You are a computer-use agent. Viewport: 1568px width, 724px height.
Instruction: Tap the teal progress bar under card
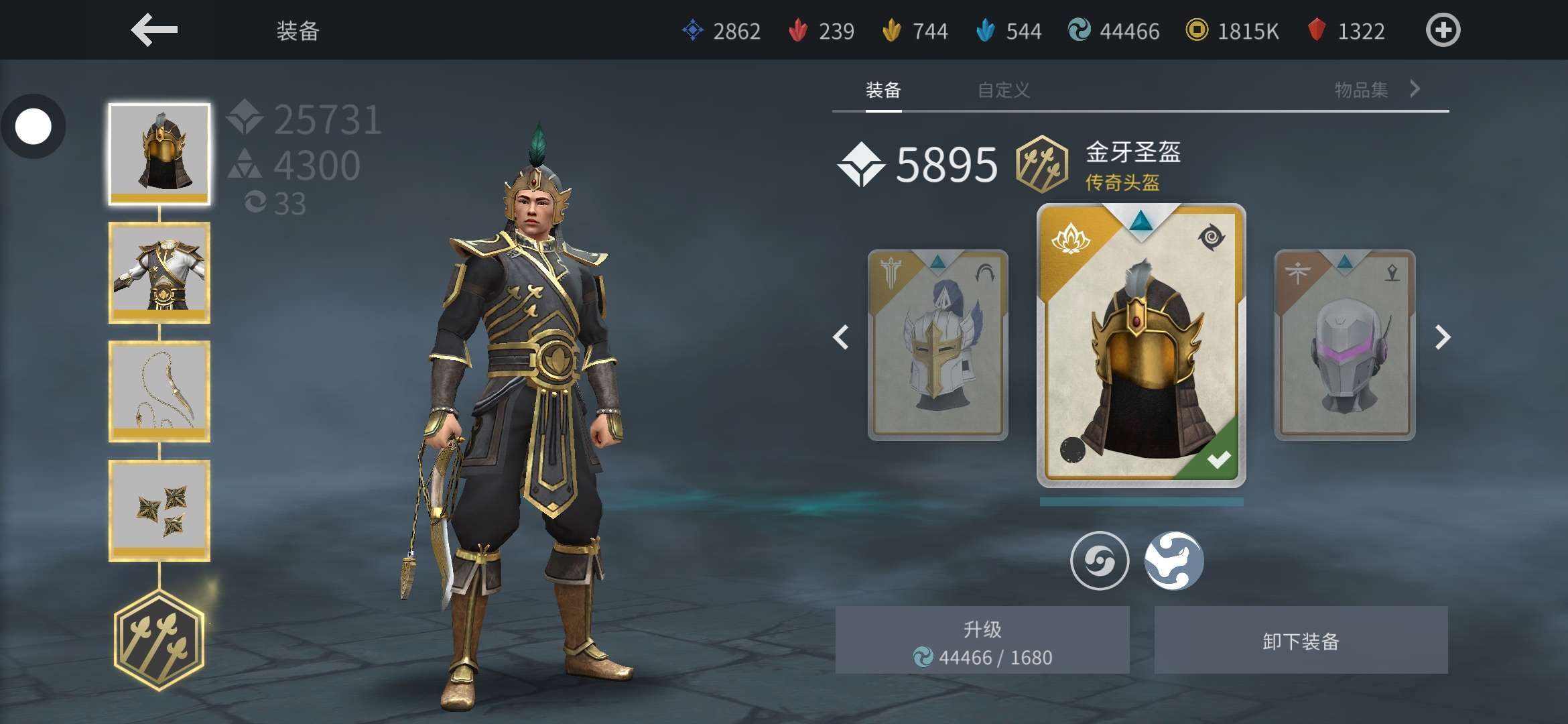(x=1141, y=501)
